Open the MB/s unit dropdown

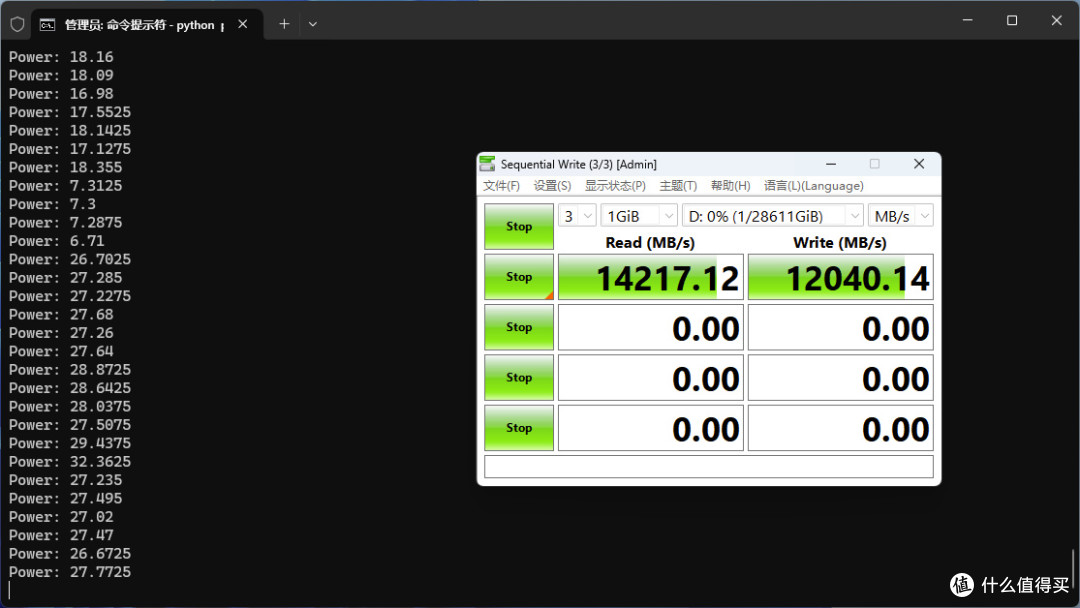tap(901, 216)
